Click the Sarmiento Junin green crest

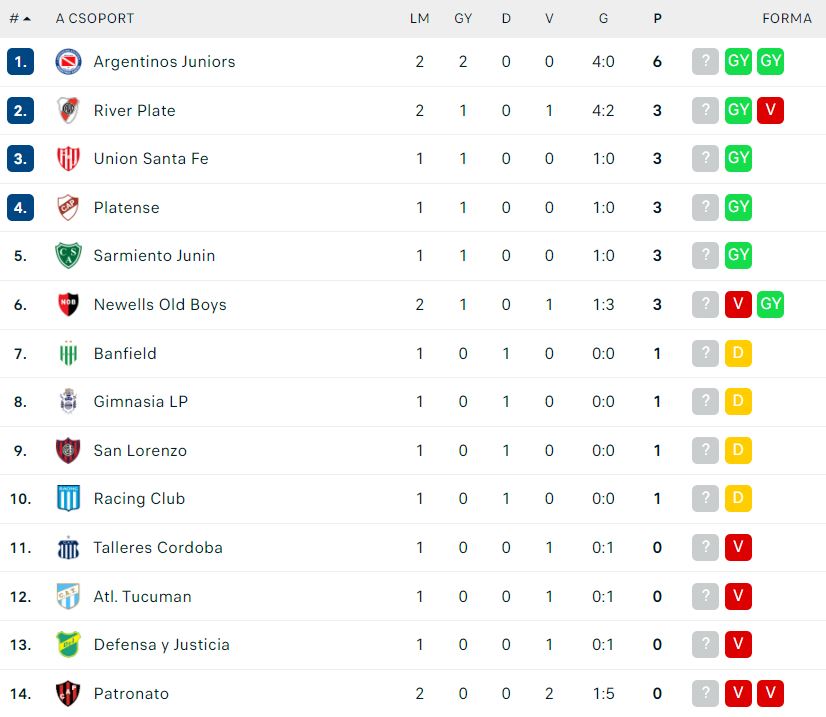point(68,255)
